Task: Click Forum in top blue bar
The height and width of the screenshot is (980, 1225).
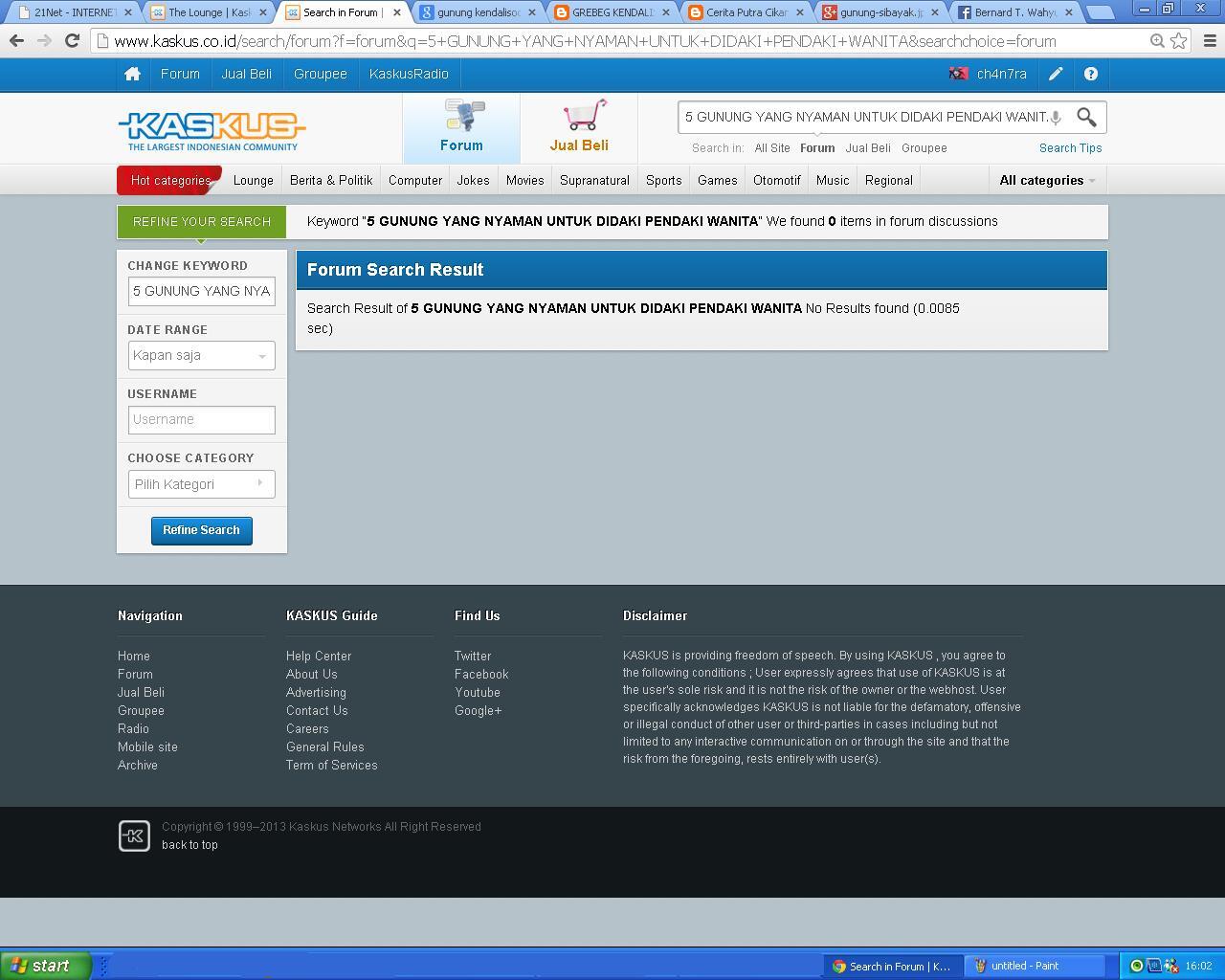Action: point(180,74)
